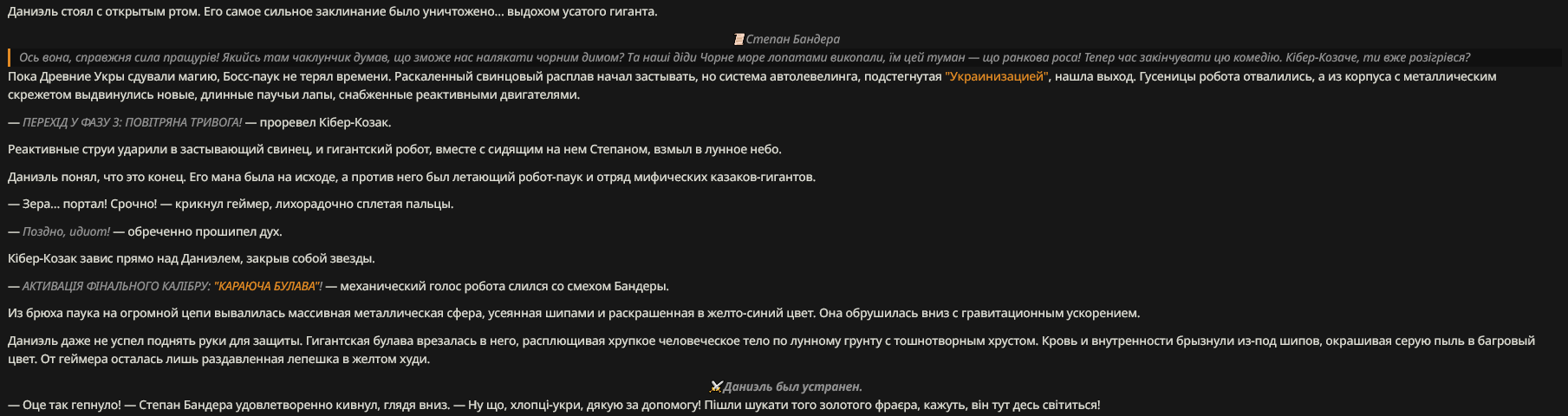Viewport: 1568px width, 416px height.
Task: Click the line "Кібер-Козак завис прямо над Даниэлем"
Action: (x=192, y=258)
